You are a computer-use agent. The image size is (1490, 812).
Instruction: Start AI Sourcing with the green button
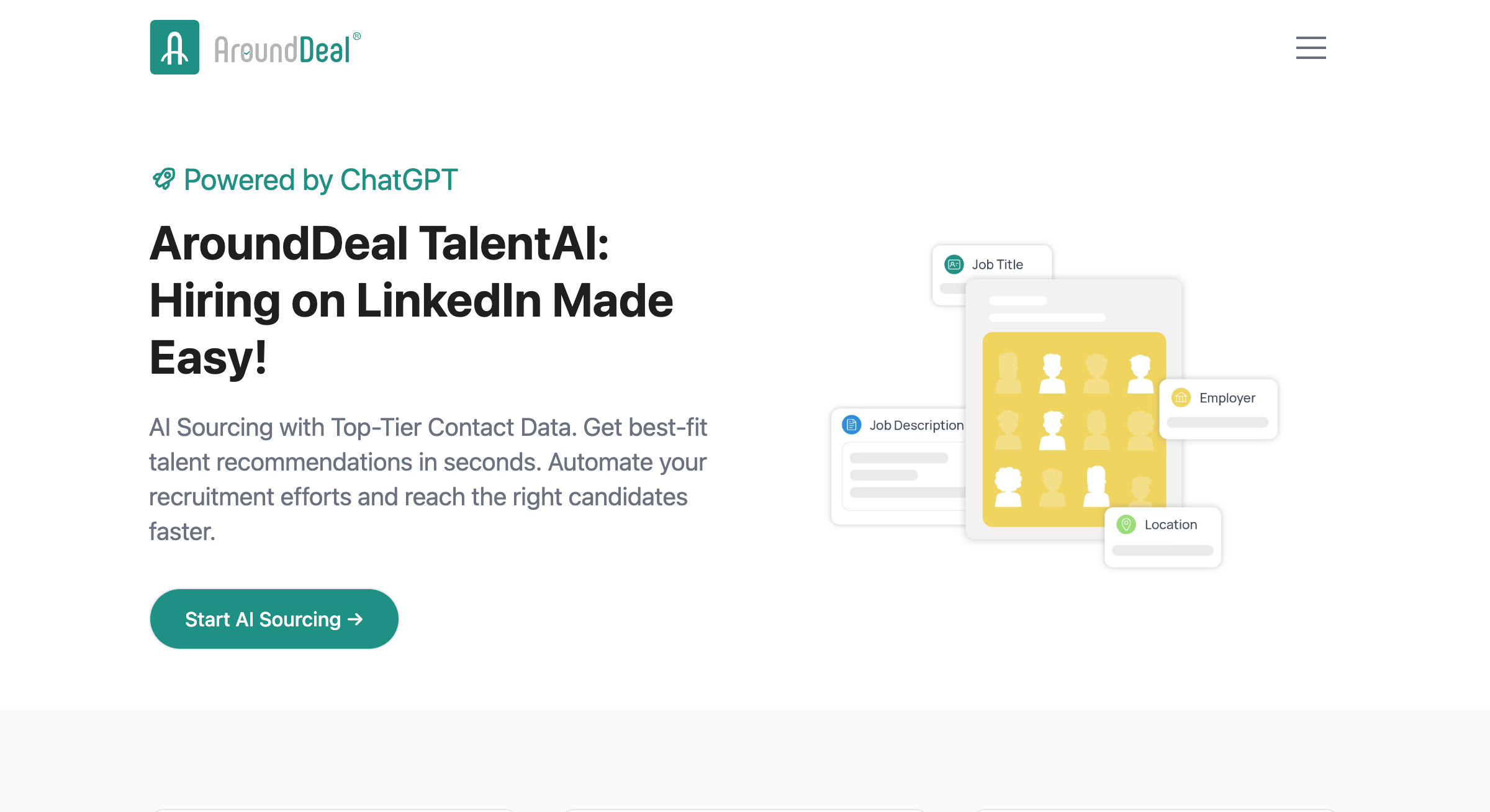click(274, 619)
